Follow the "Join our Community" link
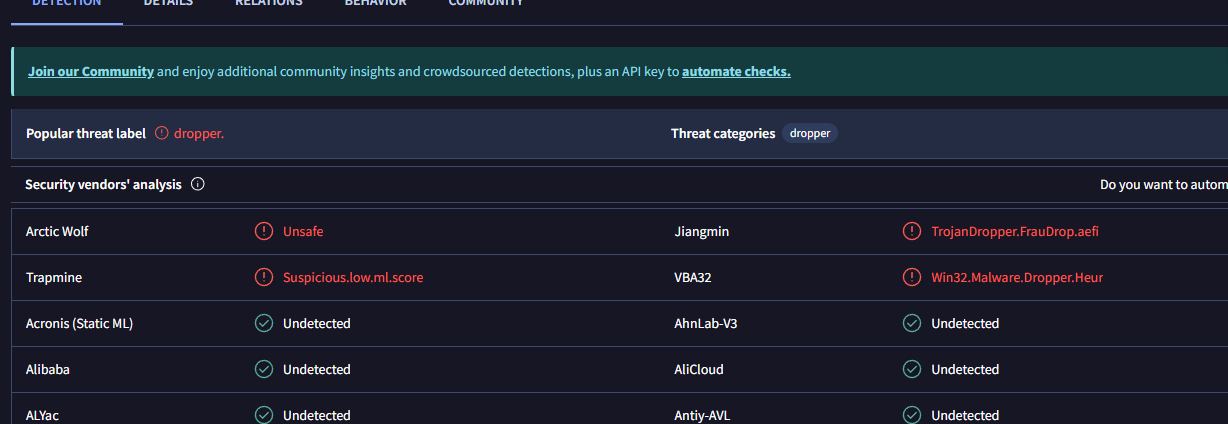The image size is (1228, 424). [91, 72]
